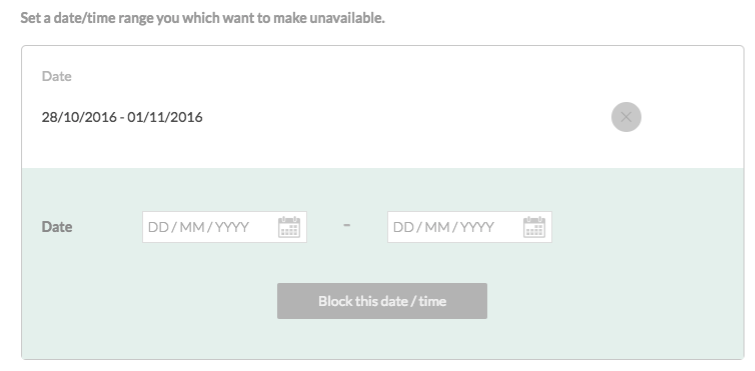Image resolution: width=755 pixels, height=371 pixels.
Task: Focus the second DD/MM/YYYY end date field
Action: coord(469,227)
